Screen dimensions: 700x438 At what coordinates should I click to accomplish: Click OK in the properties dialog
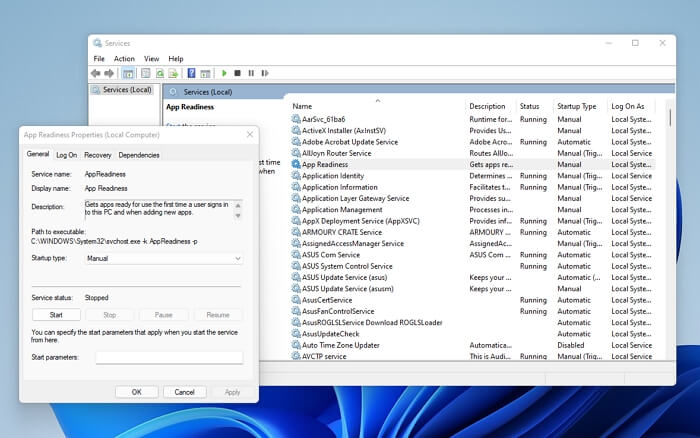click(136, 392)
